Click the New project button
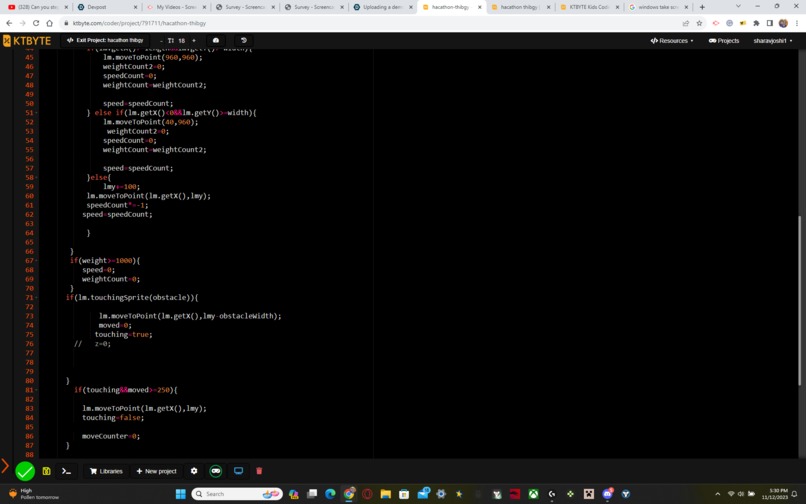Screen dimensions: 806x504 [156, 471]
